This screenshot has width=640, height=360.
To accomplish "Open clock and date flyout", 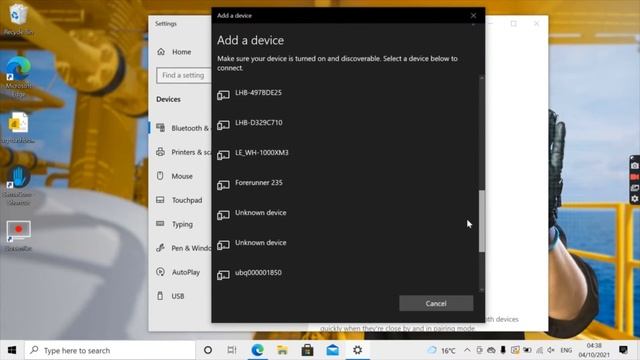I will tap(594, 350).
